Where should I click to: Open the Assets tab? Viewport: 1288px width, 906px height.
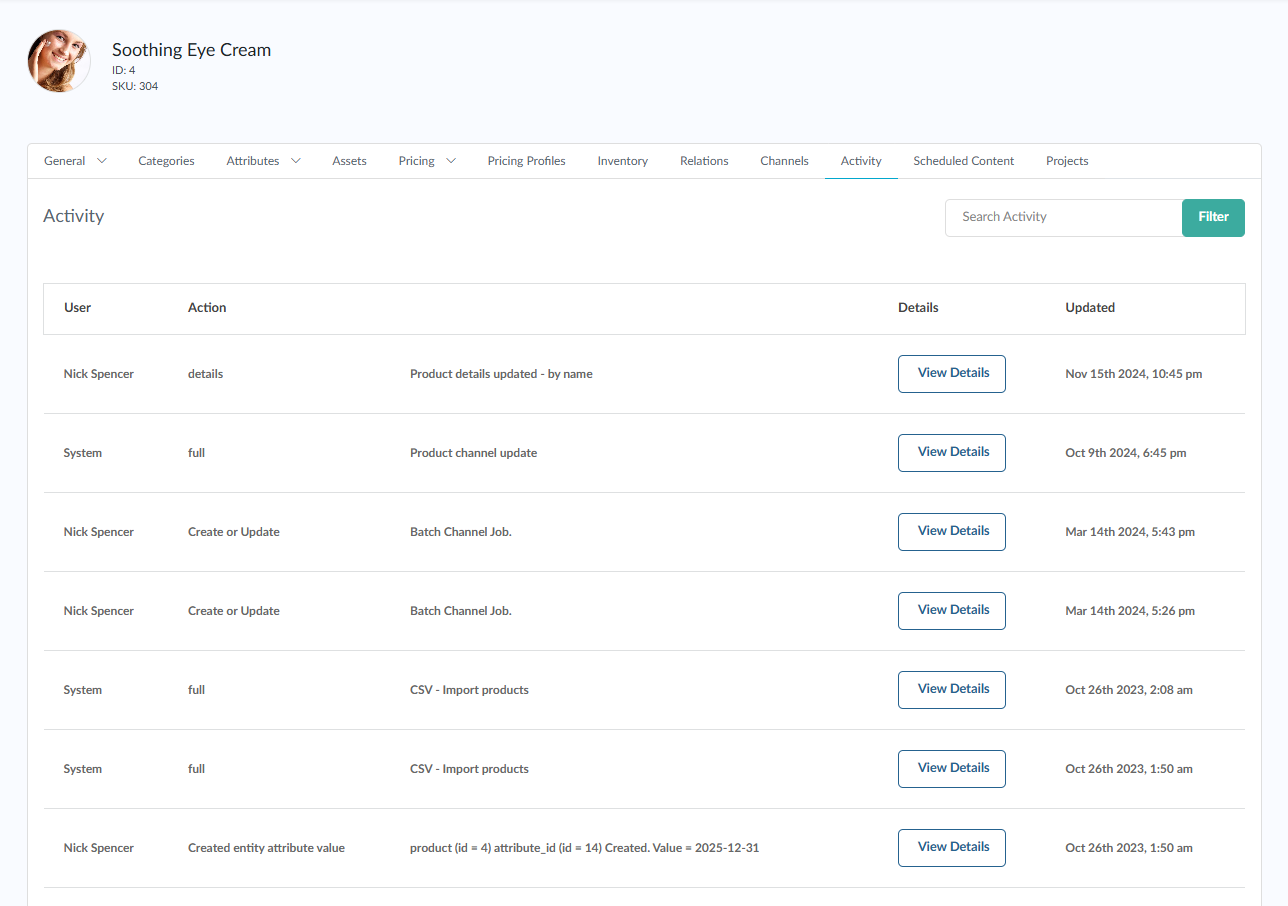(349, 161)
